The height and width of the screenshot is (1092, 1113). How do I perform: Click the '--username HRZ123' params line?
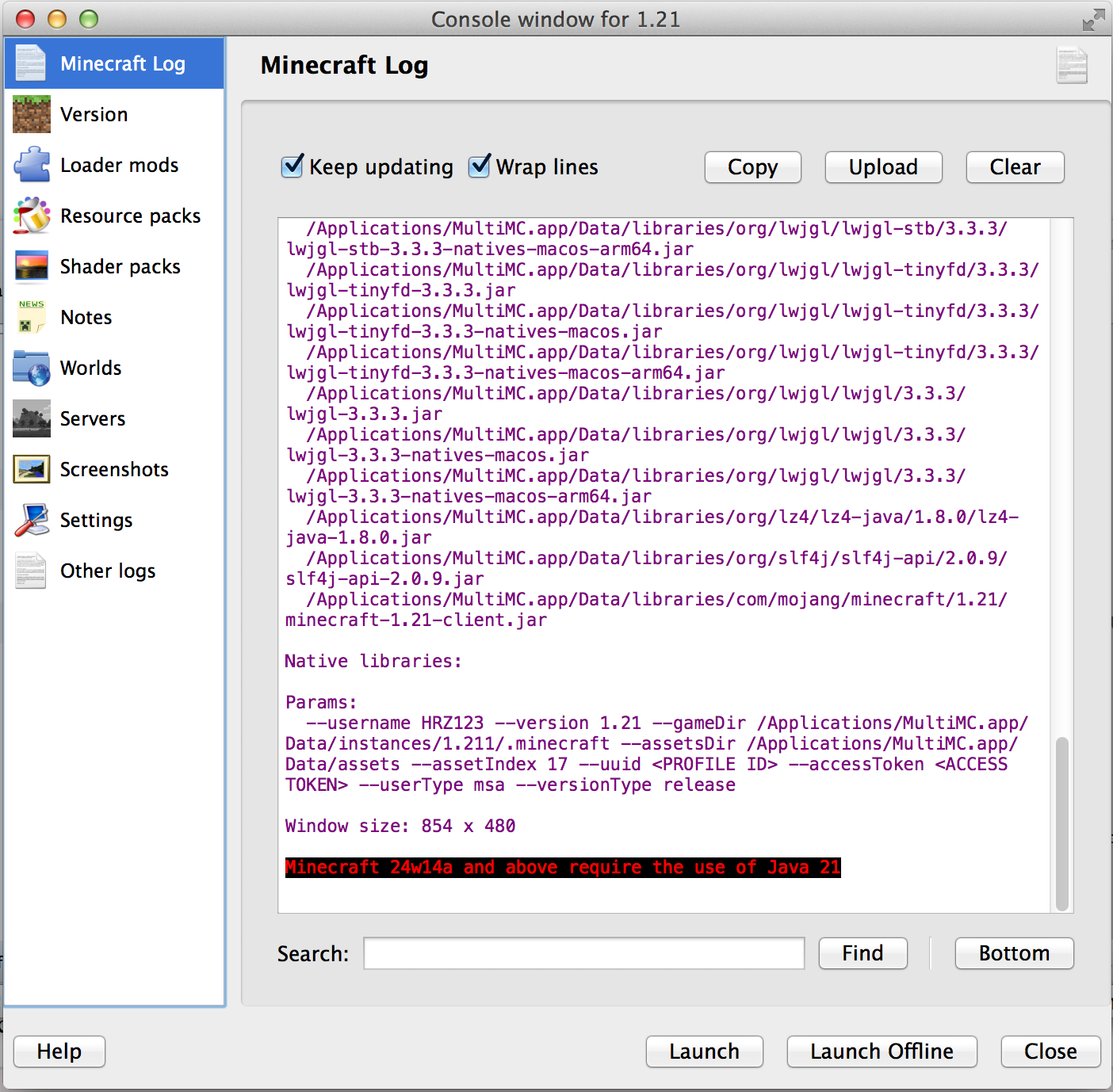667,723
